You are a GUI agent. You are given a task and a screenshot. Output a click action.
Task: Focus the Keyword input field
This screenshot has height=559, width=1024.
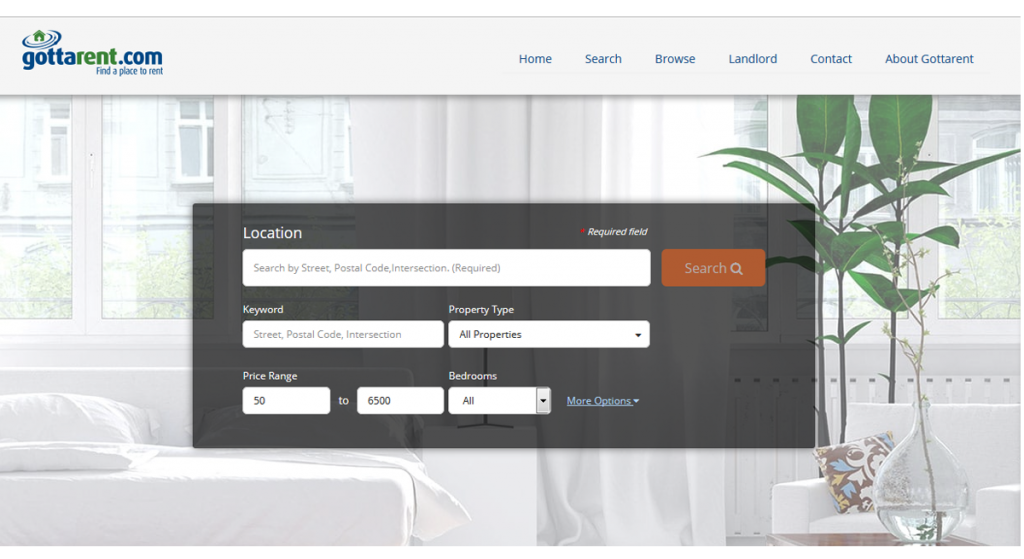[x=343, y=334]
